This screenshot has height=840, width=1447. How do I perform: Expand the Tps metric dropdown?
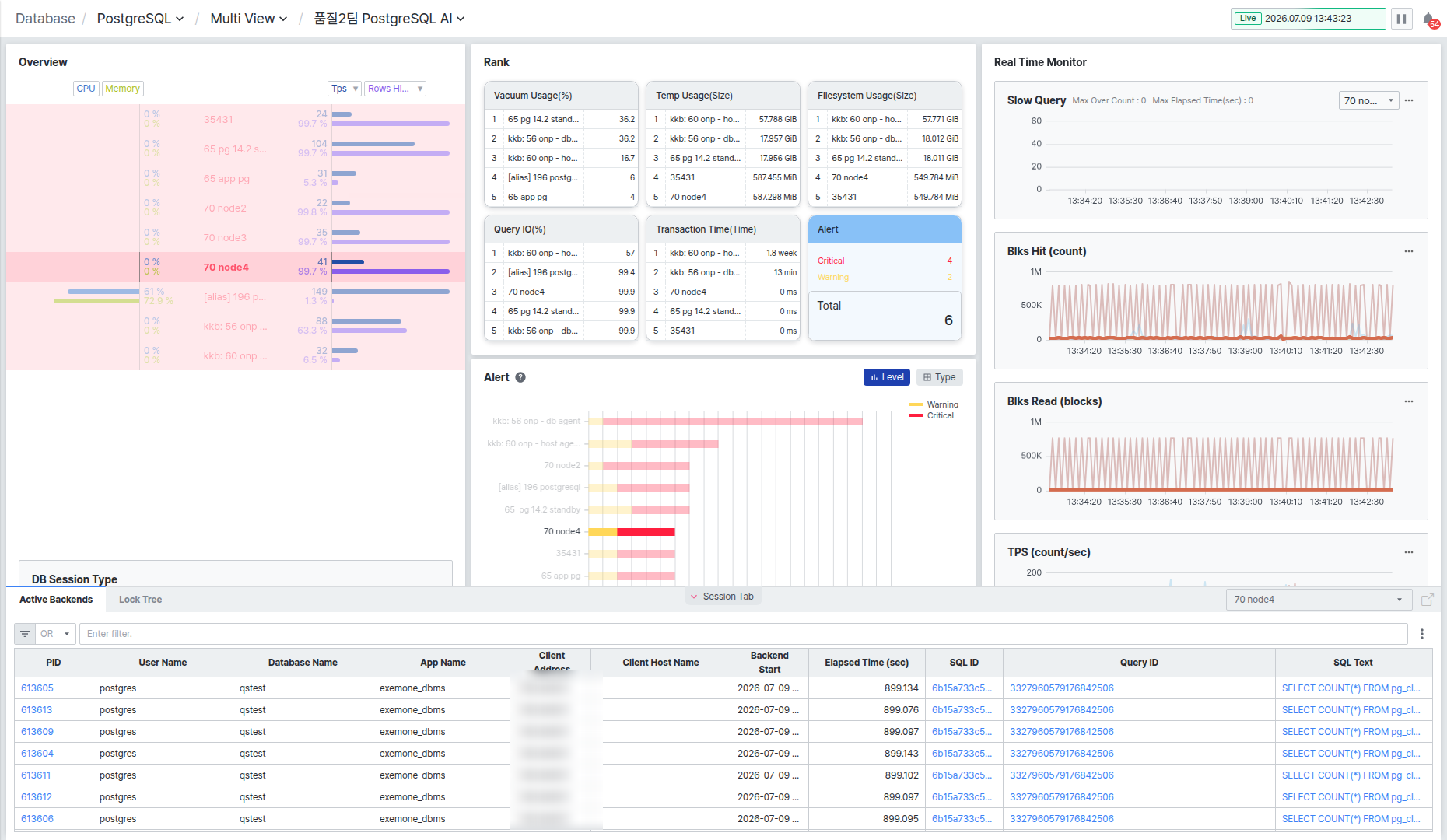click(345, 89)
